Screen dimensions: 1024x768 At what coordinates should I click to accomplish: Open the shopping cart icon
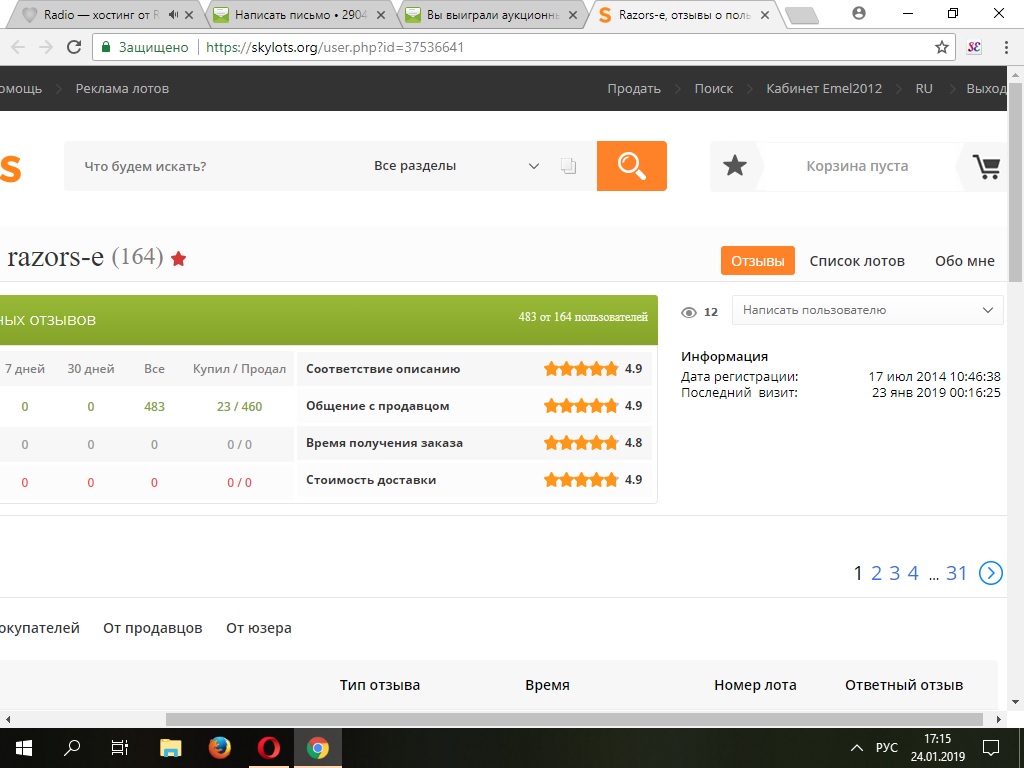point(987,167)
